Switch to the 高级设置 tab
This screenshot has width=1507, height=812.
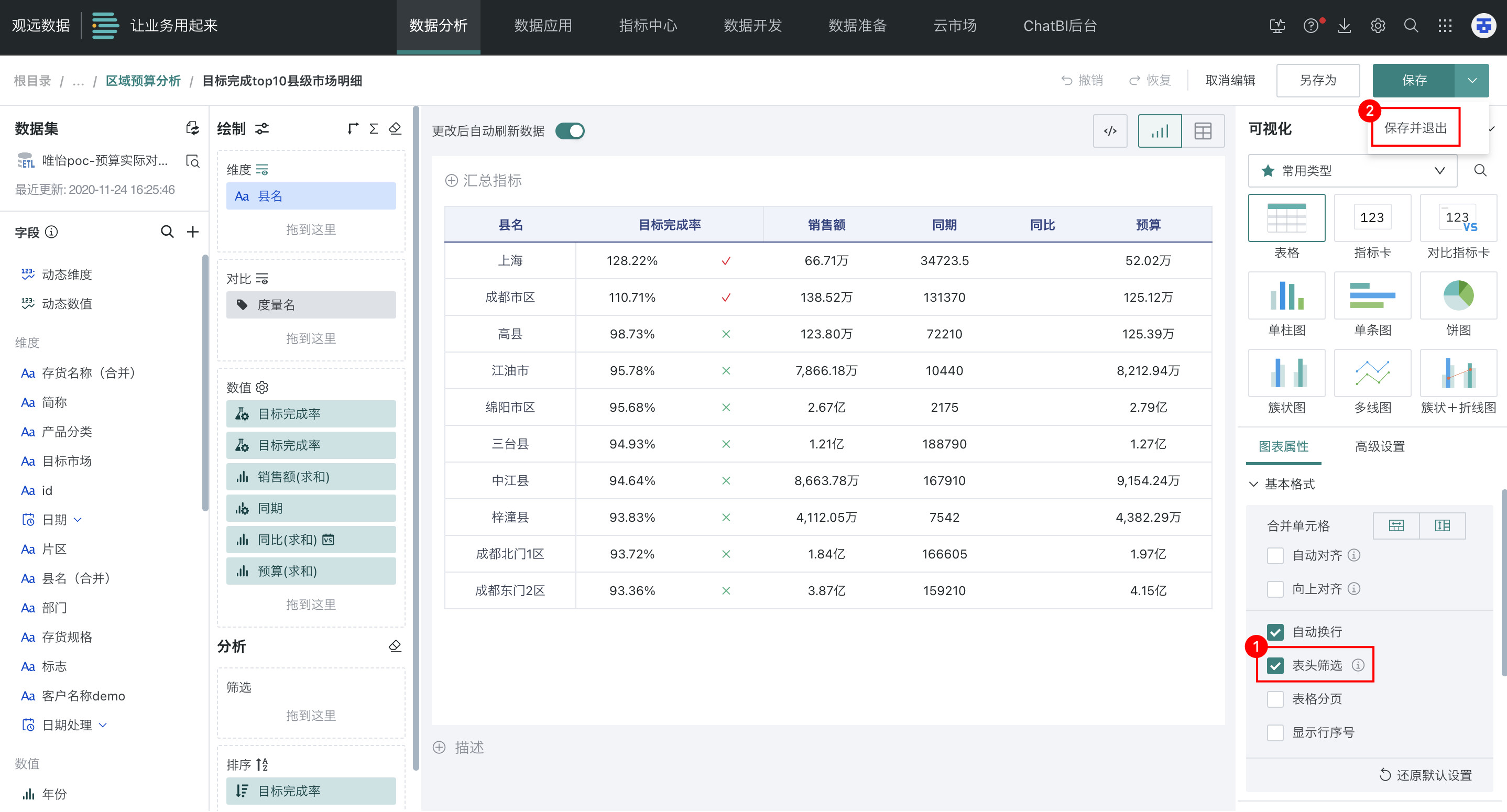tap(1380, 447)
